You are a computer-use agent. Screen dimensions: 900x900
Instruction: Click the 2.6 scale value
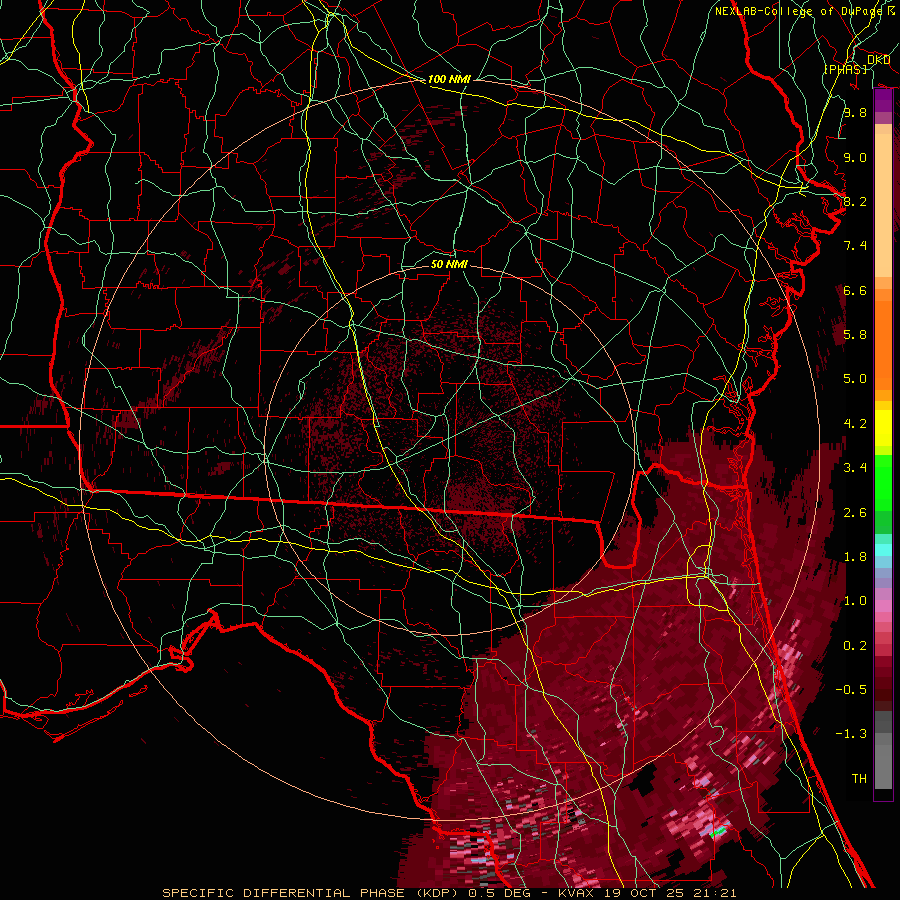pyautogui.click(x=855, y=513)
